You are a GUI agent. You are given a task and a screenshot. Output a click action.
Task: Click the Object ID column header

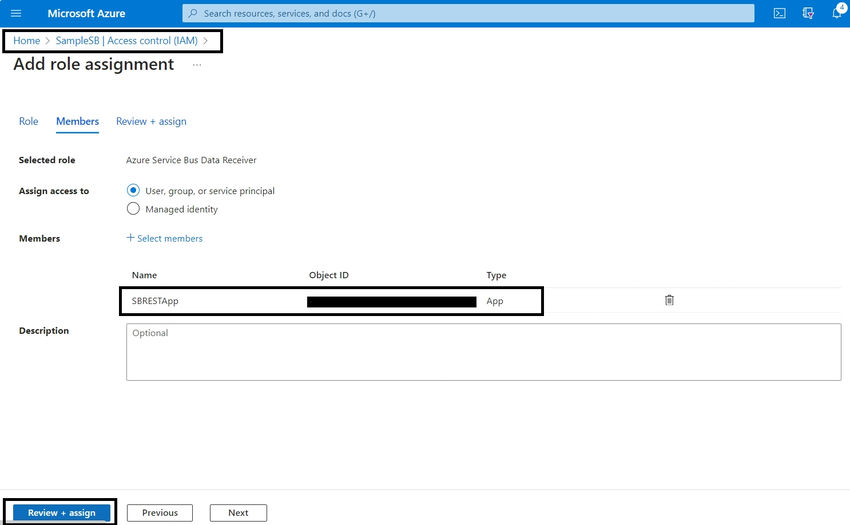(x=329, y=275)
